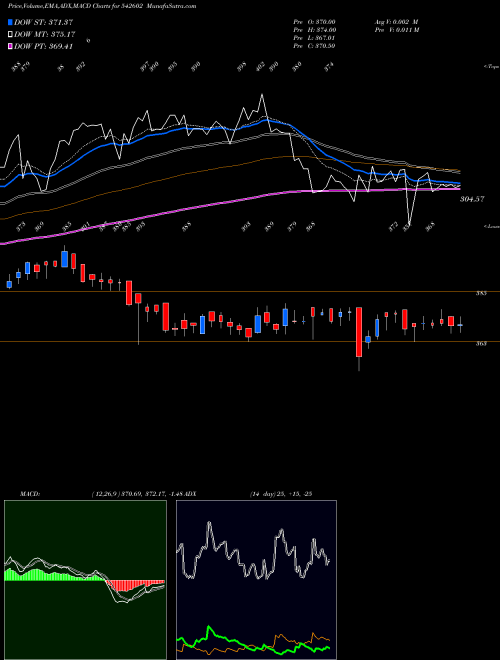Image resolution: width=500 pixels, height=660 pixels.
Task: Click the large red candlestick near 363
Action: [359, 332]
